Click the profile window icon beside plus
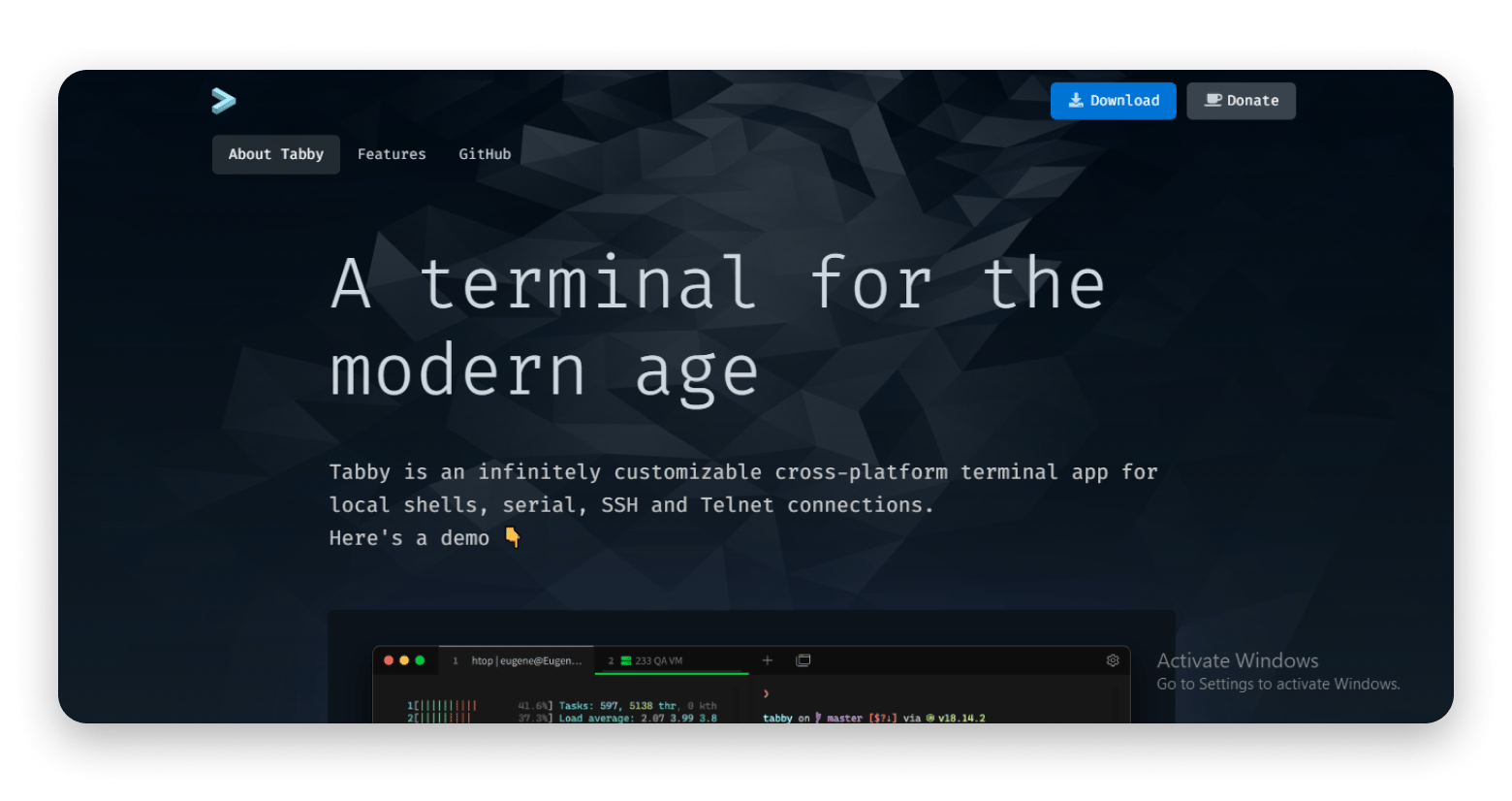This screenshot has height=801, width=1512. 803,660
